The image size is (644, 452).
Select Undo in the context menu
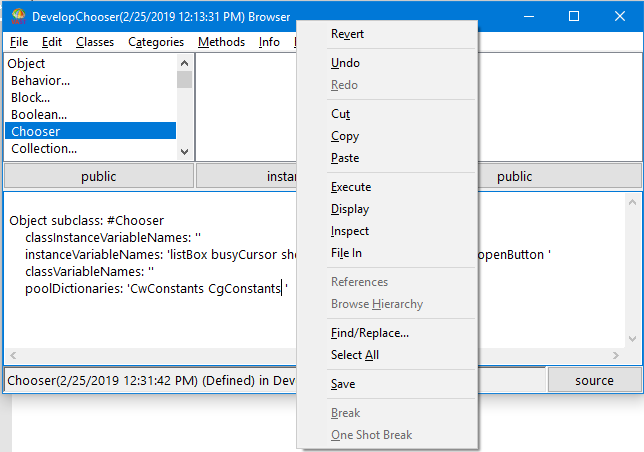point(345,63)
